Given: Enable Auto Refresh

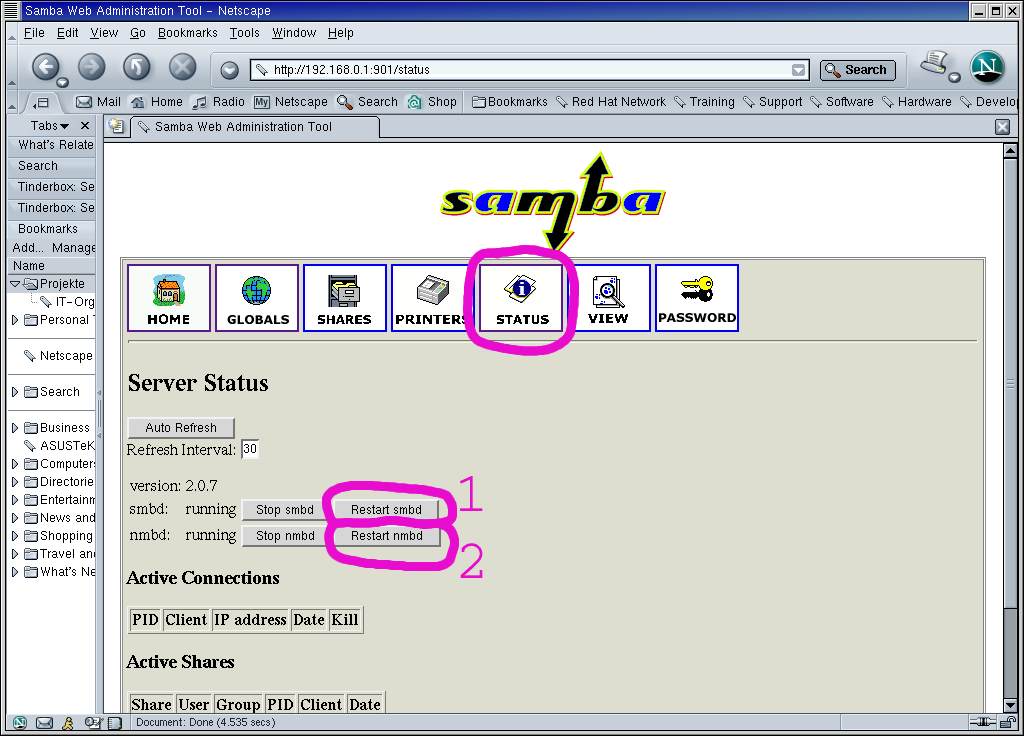Looking at the screenshot, I should (180, 428).
